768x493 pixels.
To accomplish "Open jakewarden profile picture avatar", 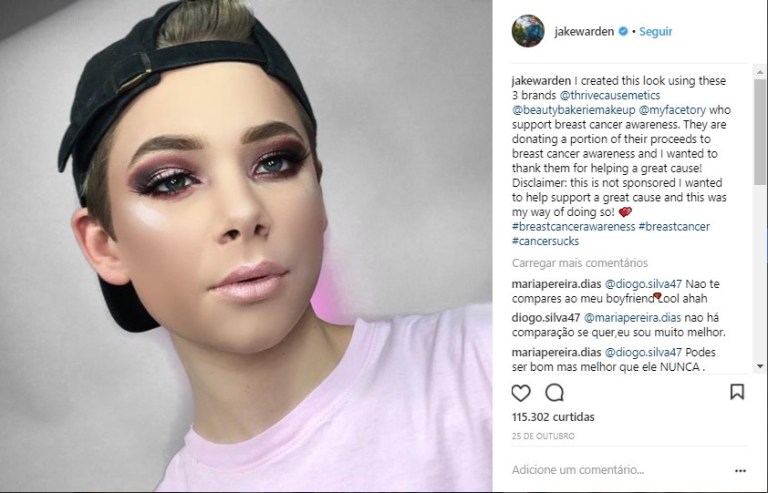I will click(528, 31).
